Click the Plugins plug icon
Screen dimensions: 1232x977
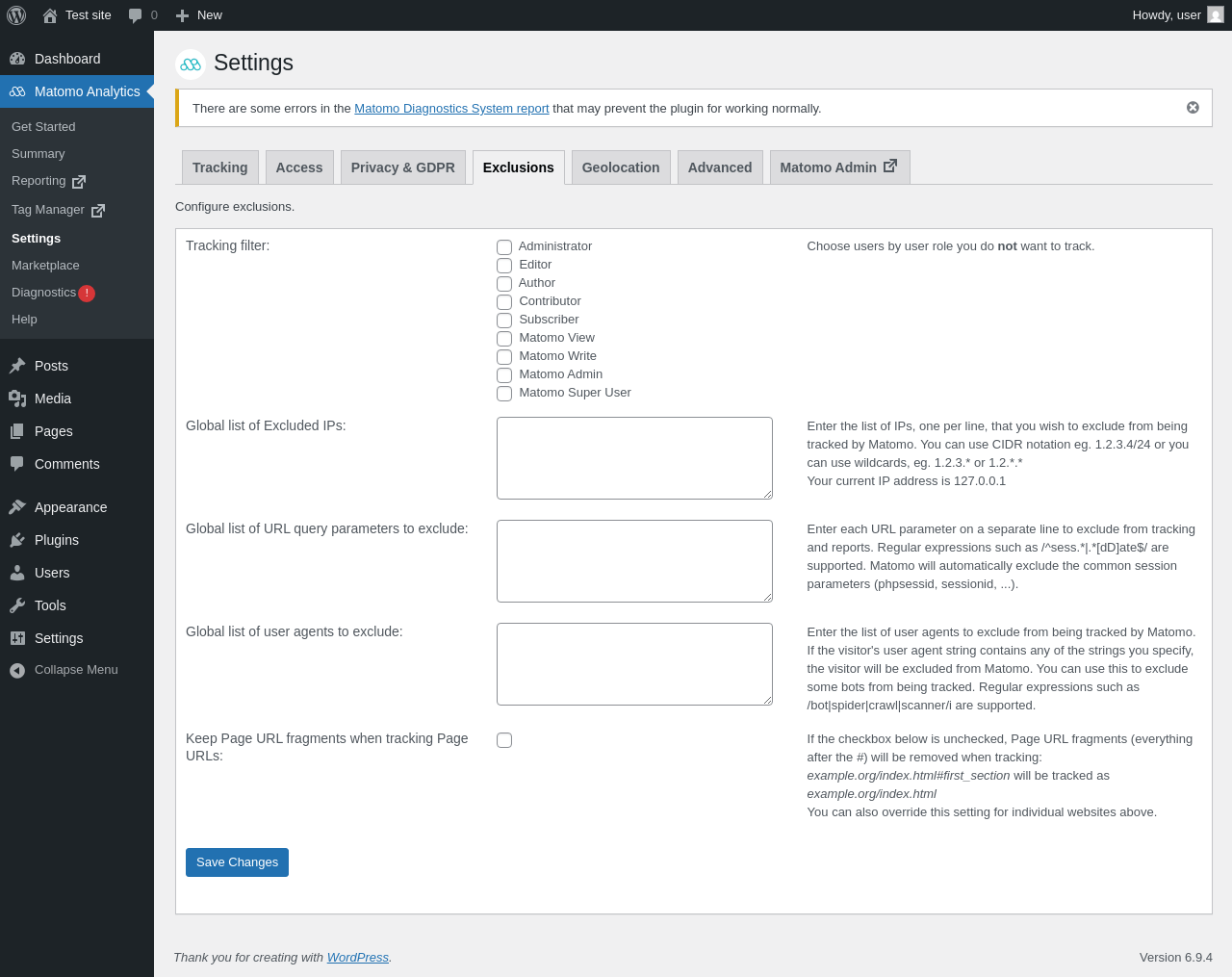pyautogui.click(x=17, y=540)
